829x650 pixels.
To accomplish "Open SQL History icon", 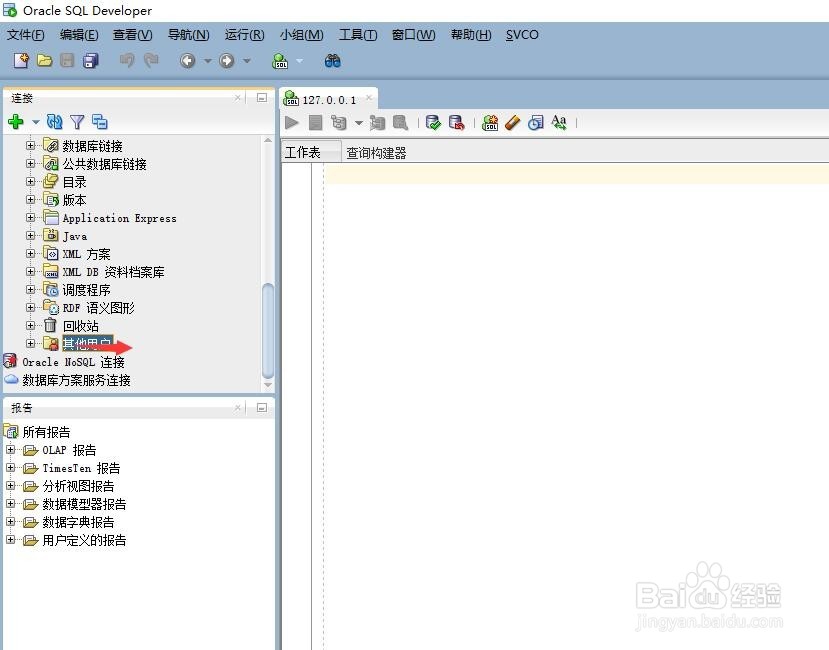I will coord(536,123).
